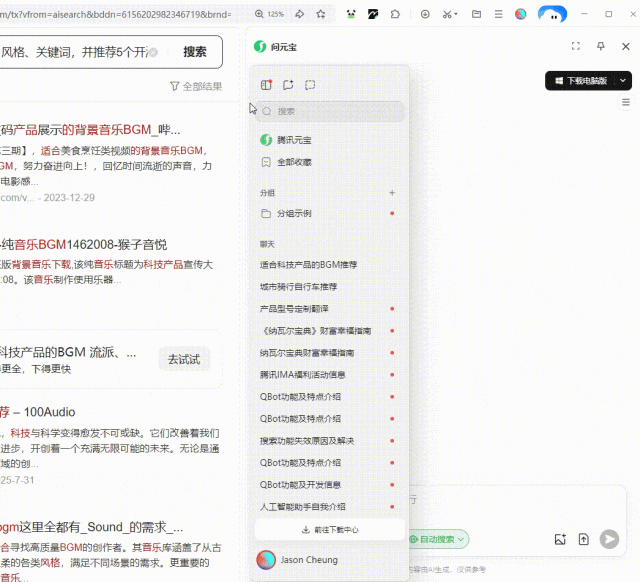The width and height of the screenshot is (640, 582).
Task: Click the sidebar 搜索 input field
Action: [335, 111]
